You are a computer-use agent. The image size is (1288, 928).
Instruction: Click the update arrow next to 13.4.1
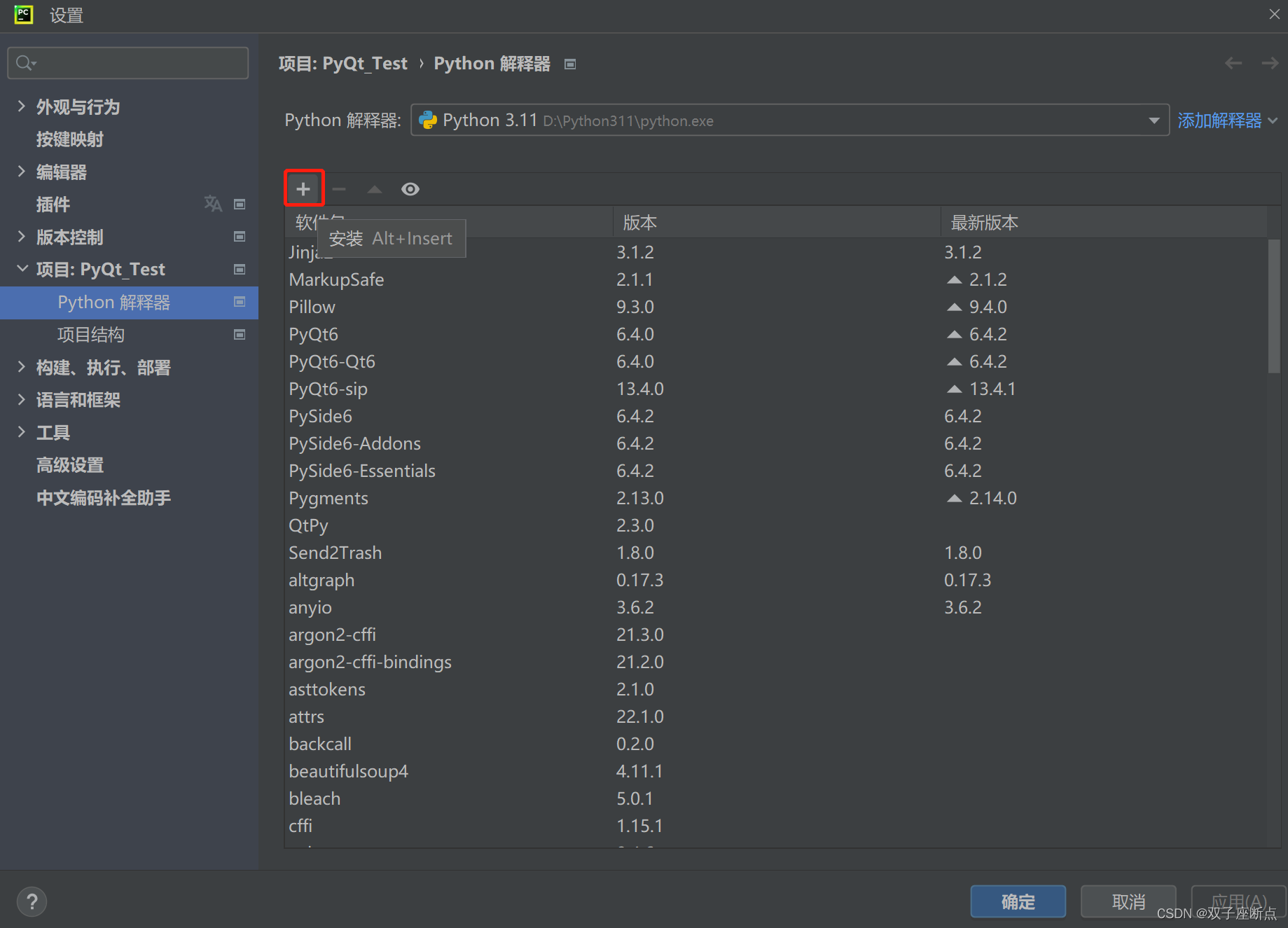(954, 389)
